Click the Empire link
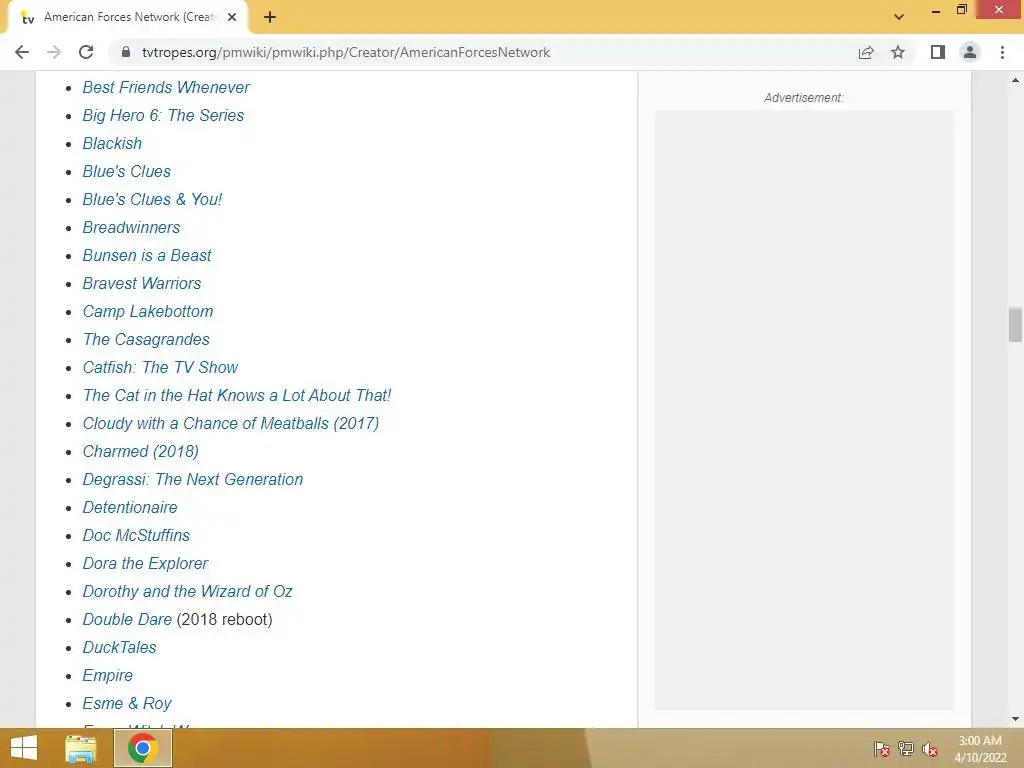This screenshot has height=768, width=1024. (x=108, y=676)
